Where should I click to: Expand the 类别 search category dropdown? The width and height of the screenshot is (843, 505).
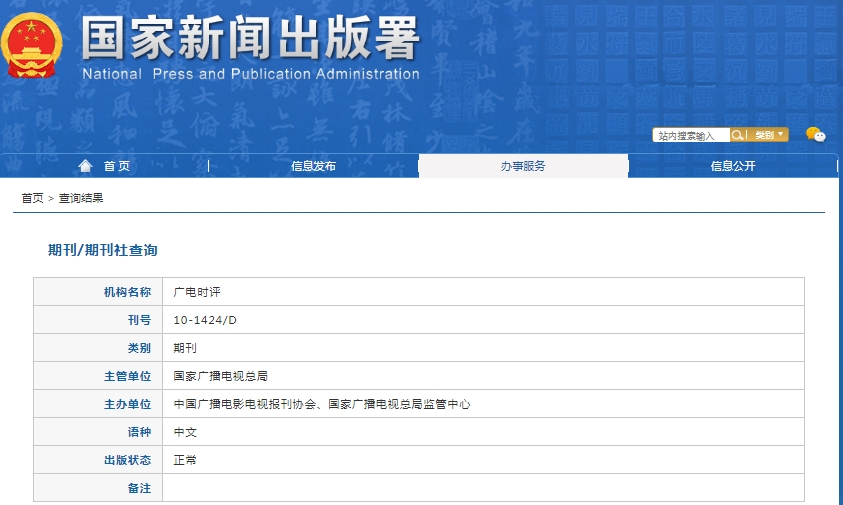(769, 135)
